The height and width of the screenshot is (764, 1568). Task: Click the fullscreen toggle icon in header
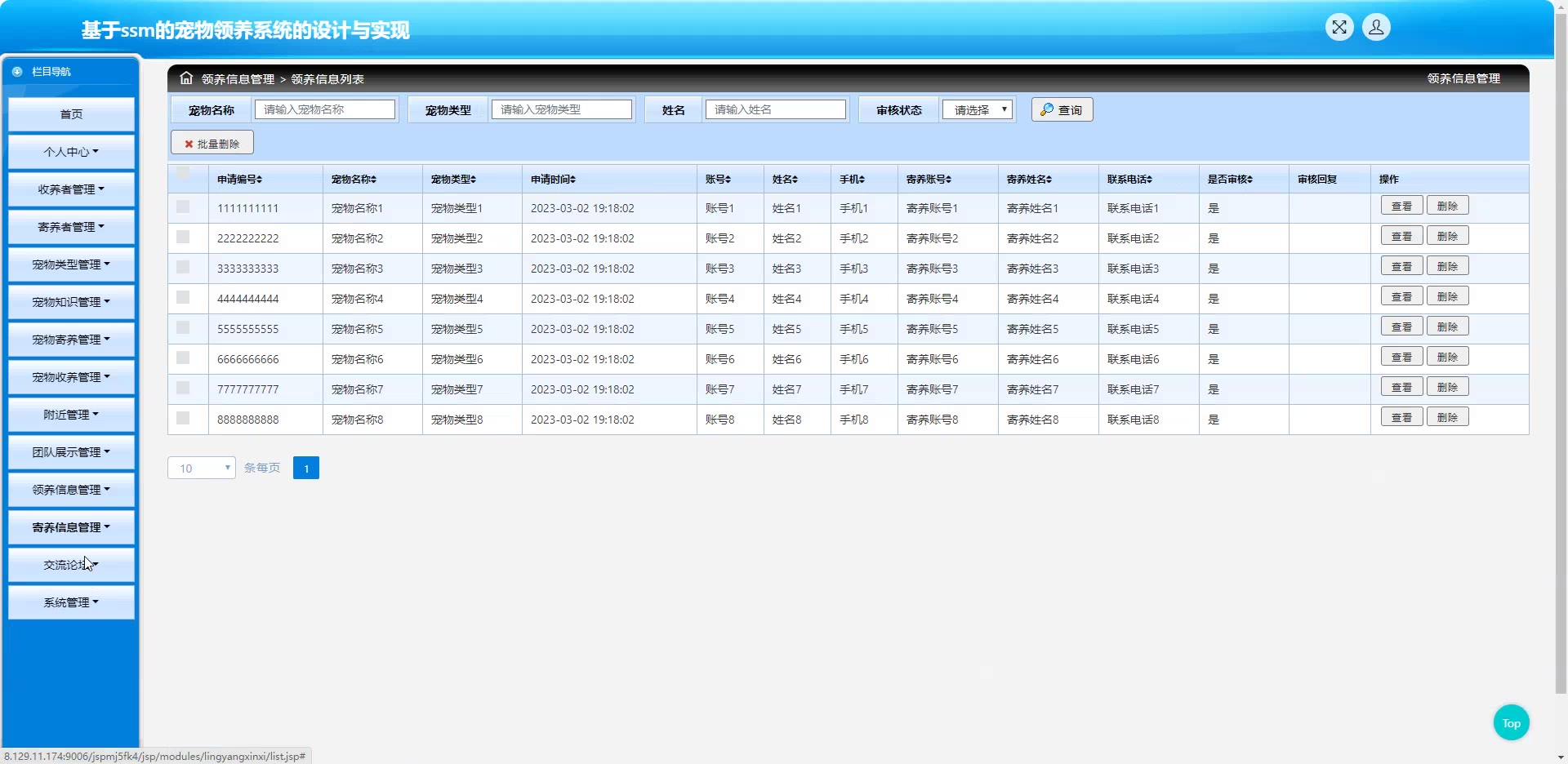pos(1339,27)
